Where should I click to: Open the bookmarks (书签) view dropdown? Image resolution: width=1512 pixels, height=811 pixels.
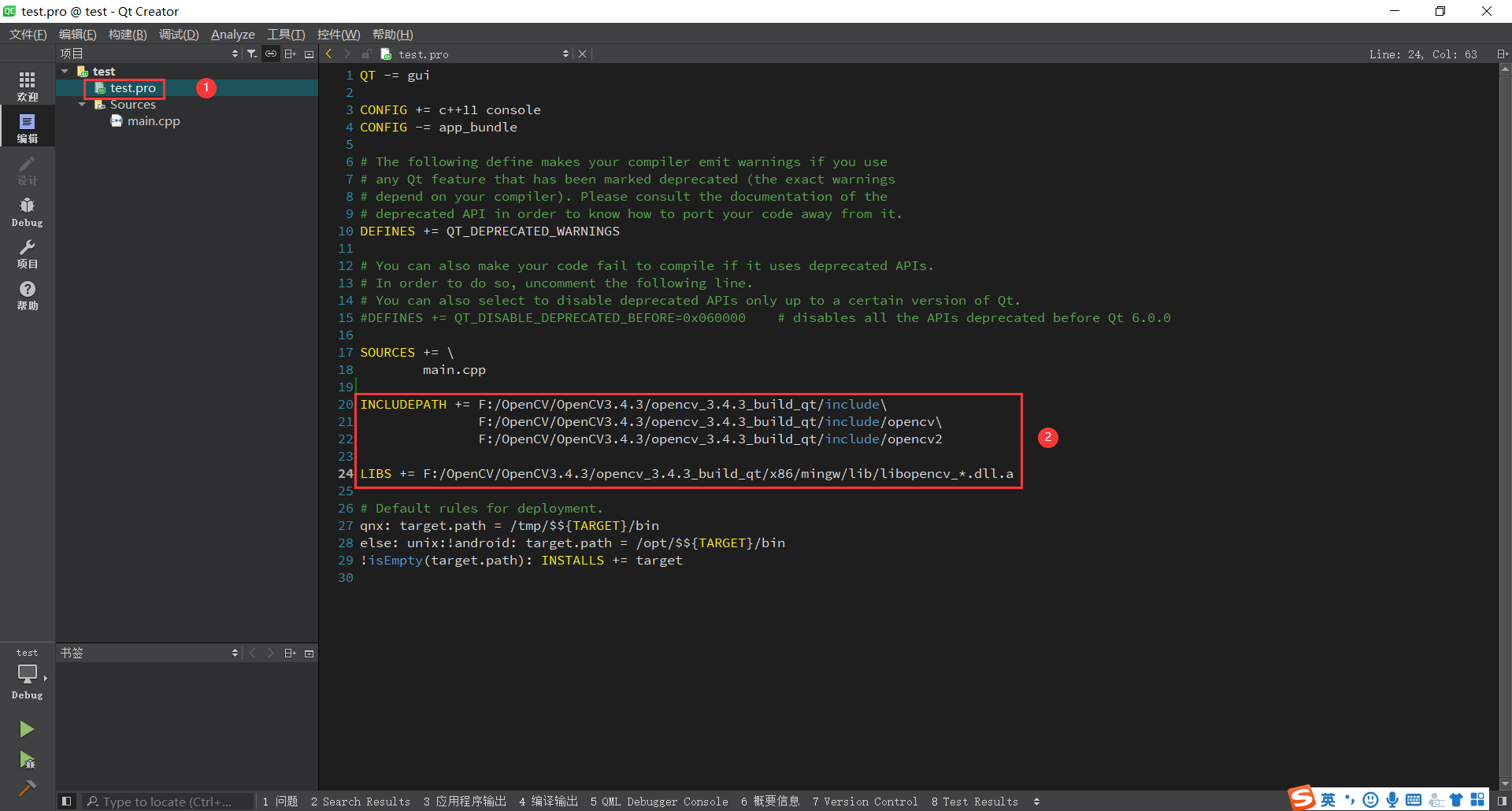click(x=149, y=653)
